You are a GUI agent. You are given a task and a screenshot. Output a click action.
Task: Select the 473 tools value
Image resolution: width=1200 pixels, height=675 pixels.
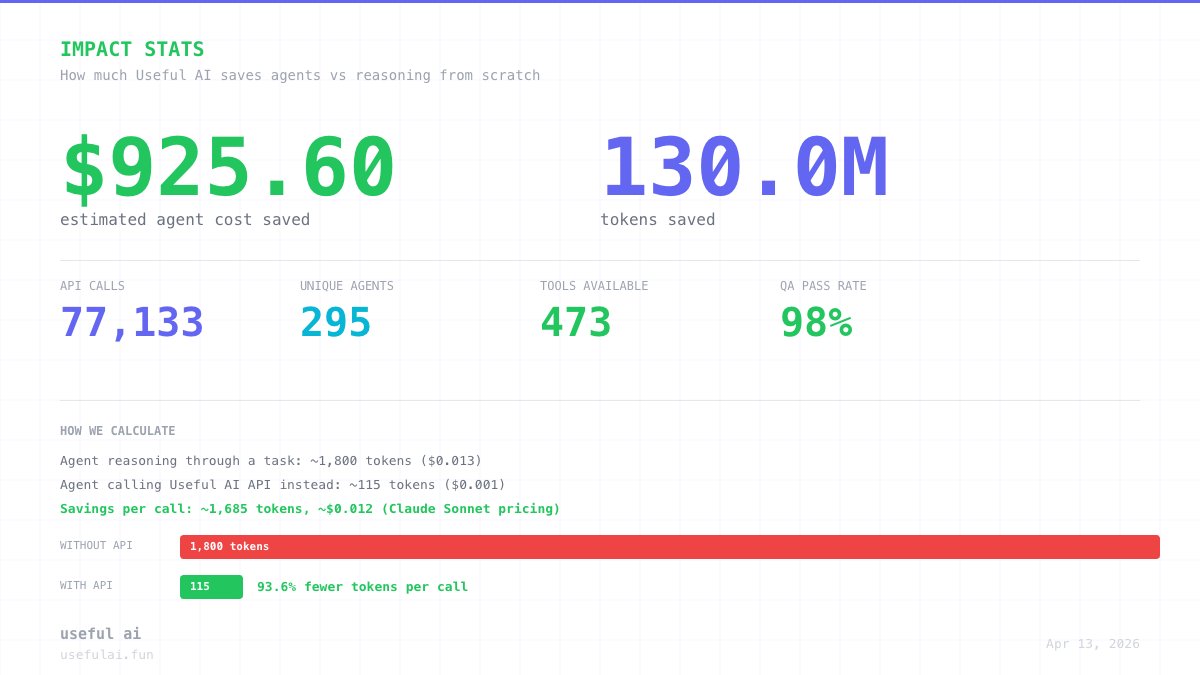pyautogui.click(x=576, y=323)
